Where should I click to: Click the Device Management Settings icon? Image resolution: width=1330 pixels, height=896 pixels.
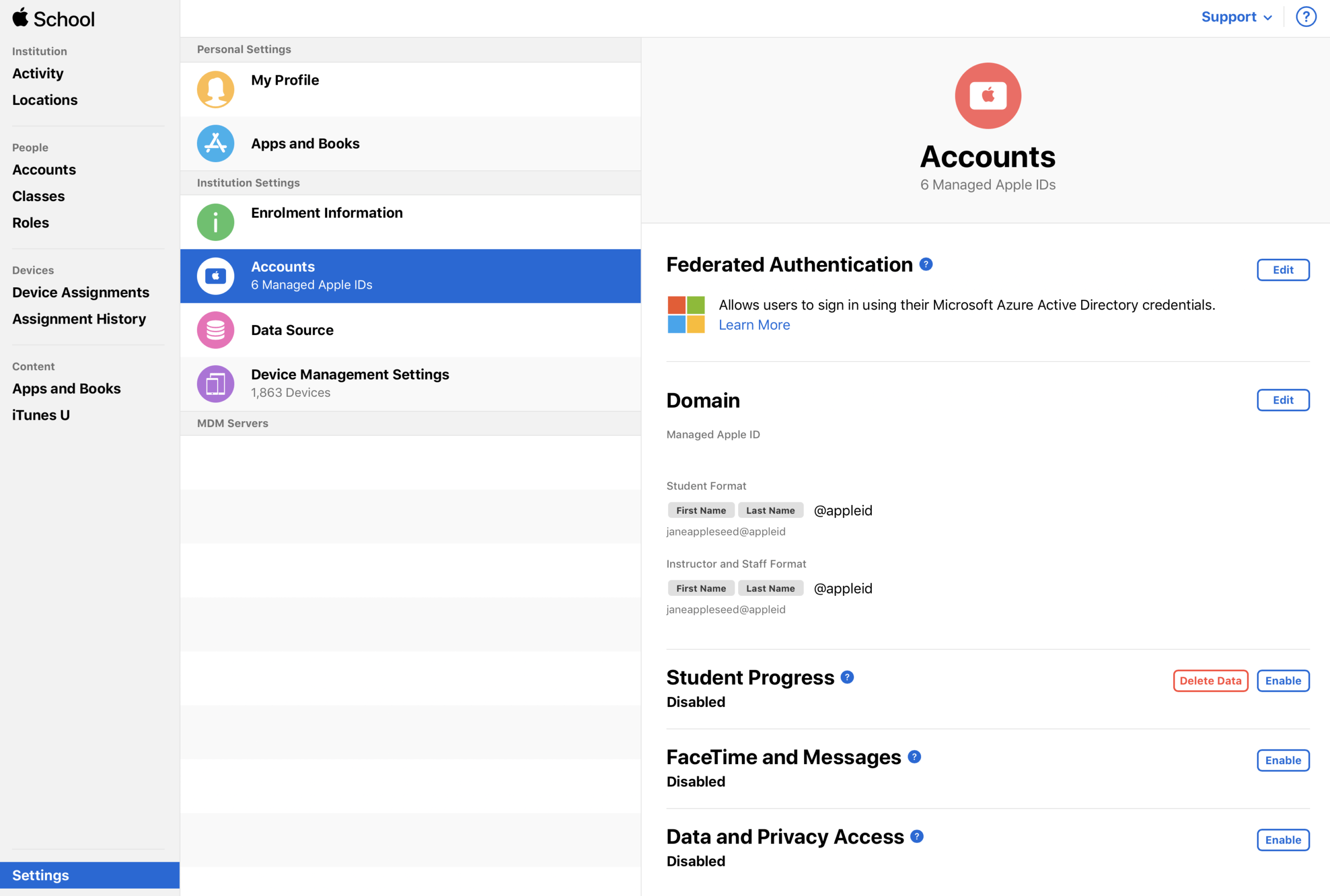(216, 383)
